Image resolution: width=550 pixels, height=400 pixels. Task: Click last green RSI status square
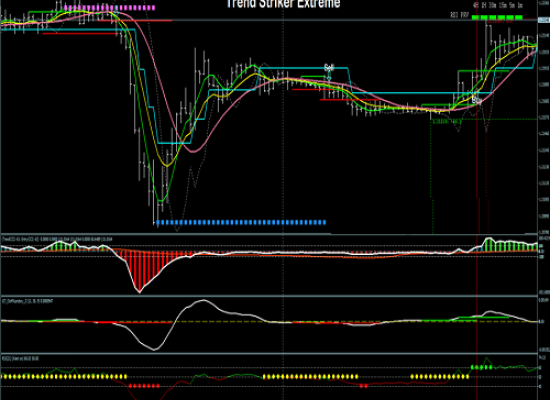pos(519,17)
